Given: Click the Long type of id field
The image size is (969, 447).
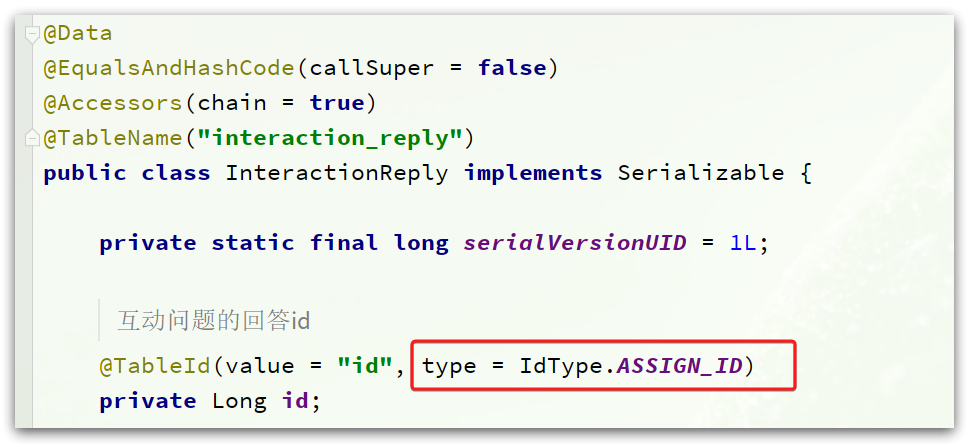Looking at the screenshot, I should [239, 401].
